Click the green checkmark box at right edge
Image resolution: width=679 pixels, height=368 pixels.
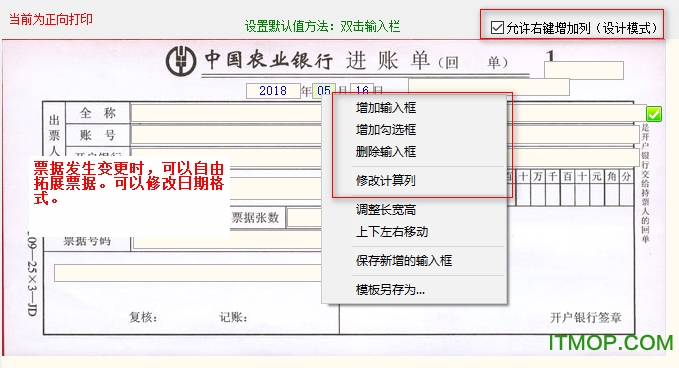pyautogui.click(x=653, y=114)
